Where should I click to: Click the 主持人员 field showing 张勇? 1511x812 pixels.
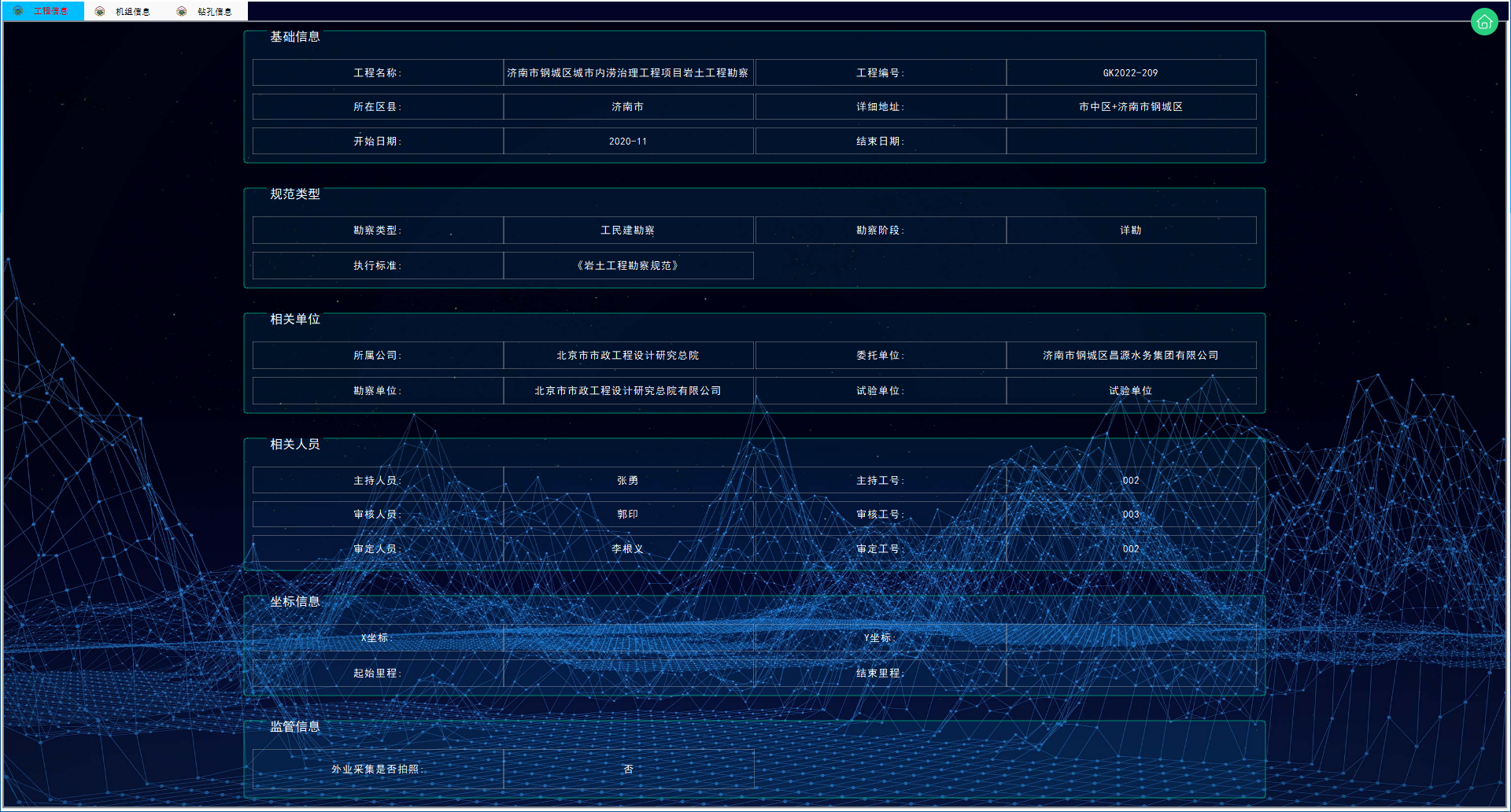coord(628,481)
